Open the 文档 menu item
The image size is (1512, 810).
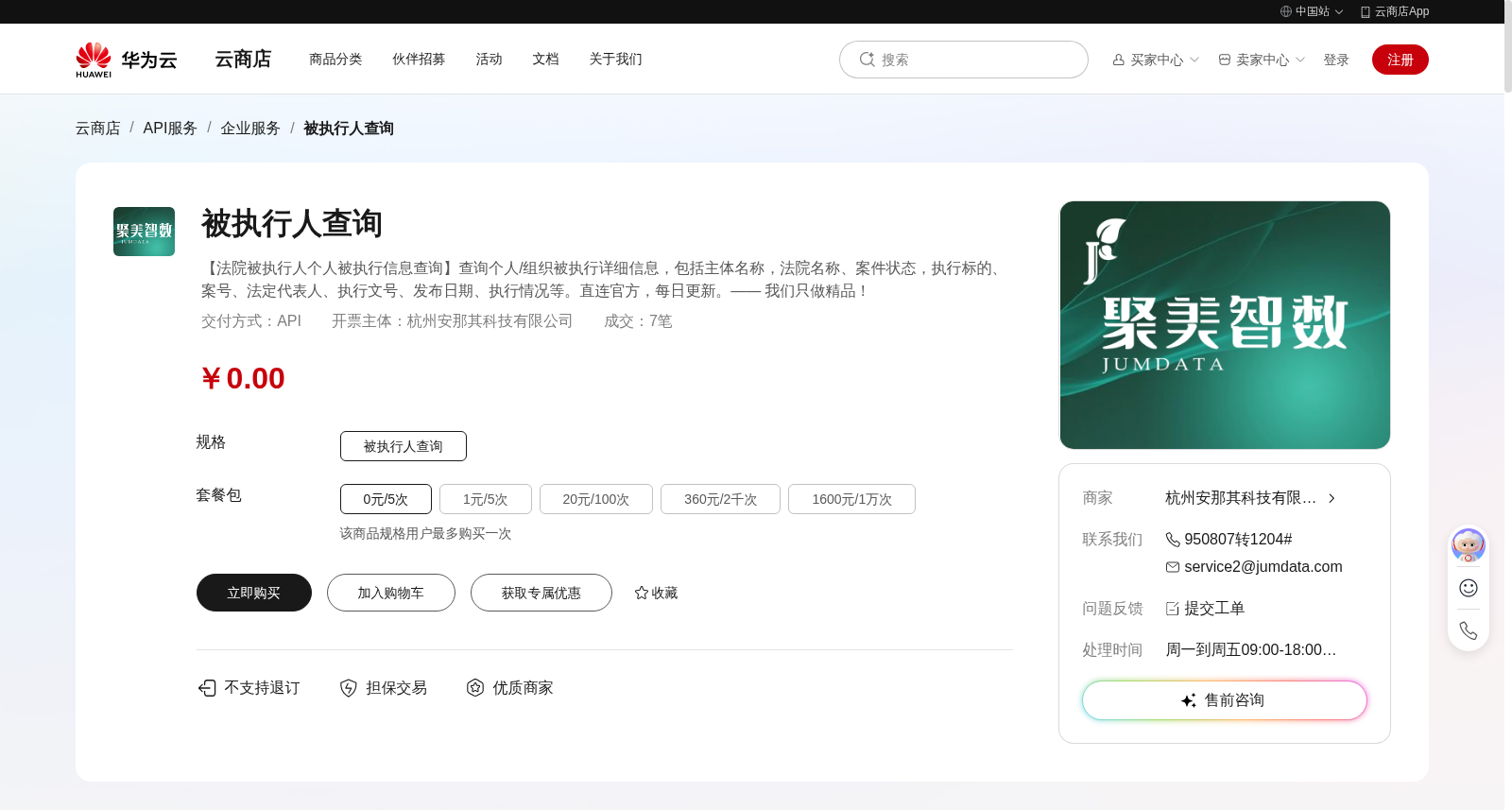click(545, 59)
